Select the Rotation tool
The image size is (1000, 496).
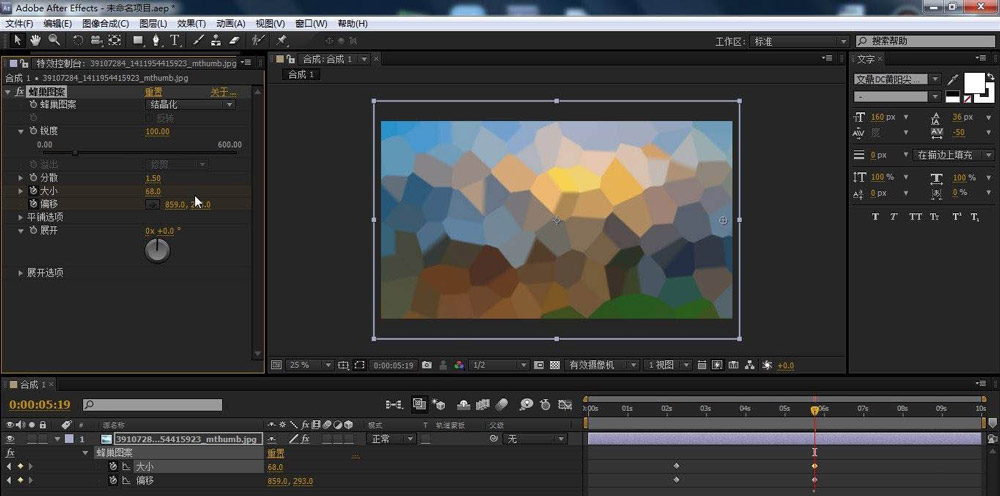pyautogui.click(x=78, y=41)
